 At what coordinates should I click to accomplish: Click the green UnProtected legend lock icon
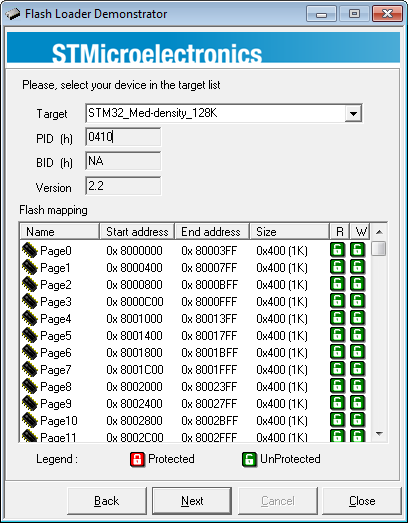pos(249,459)
